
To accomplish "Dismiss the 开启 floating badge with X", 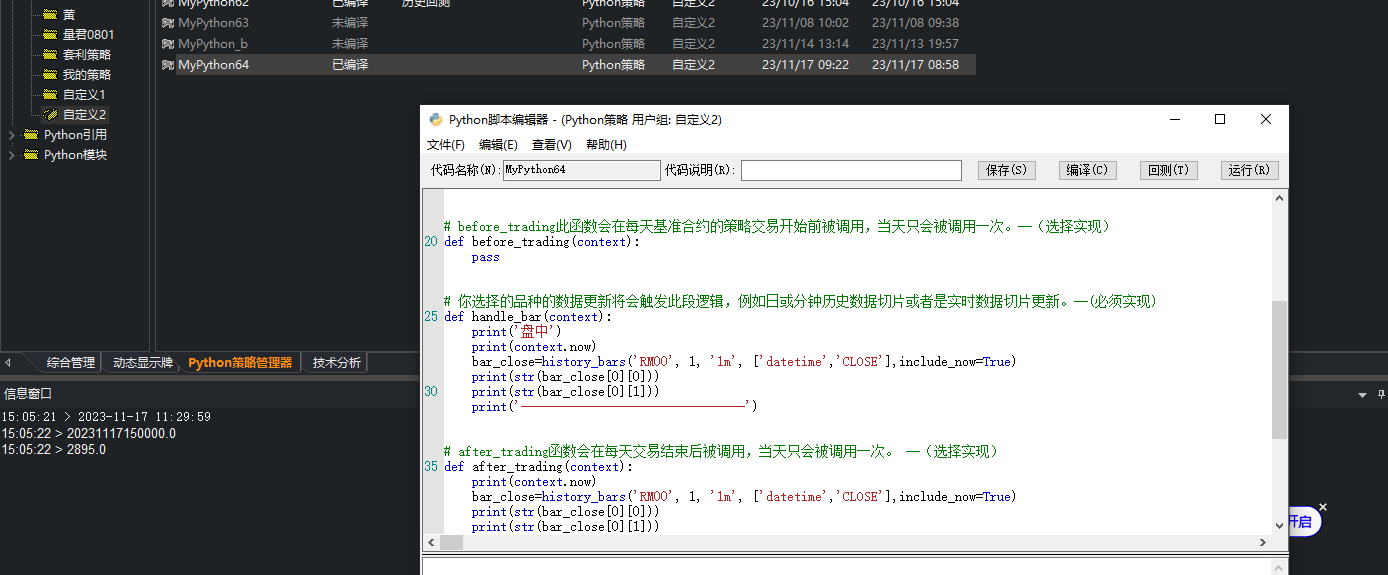I will (x=1322, y=507).
